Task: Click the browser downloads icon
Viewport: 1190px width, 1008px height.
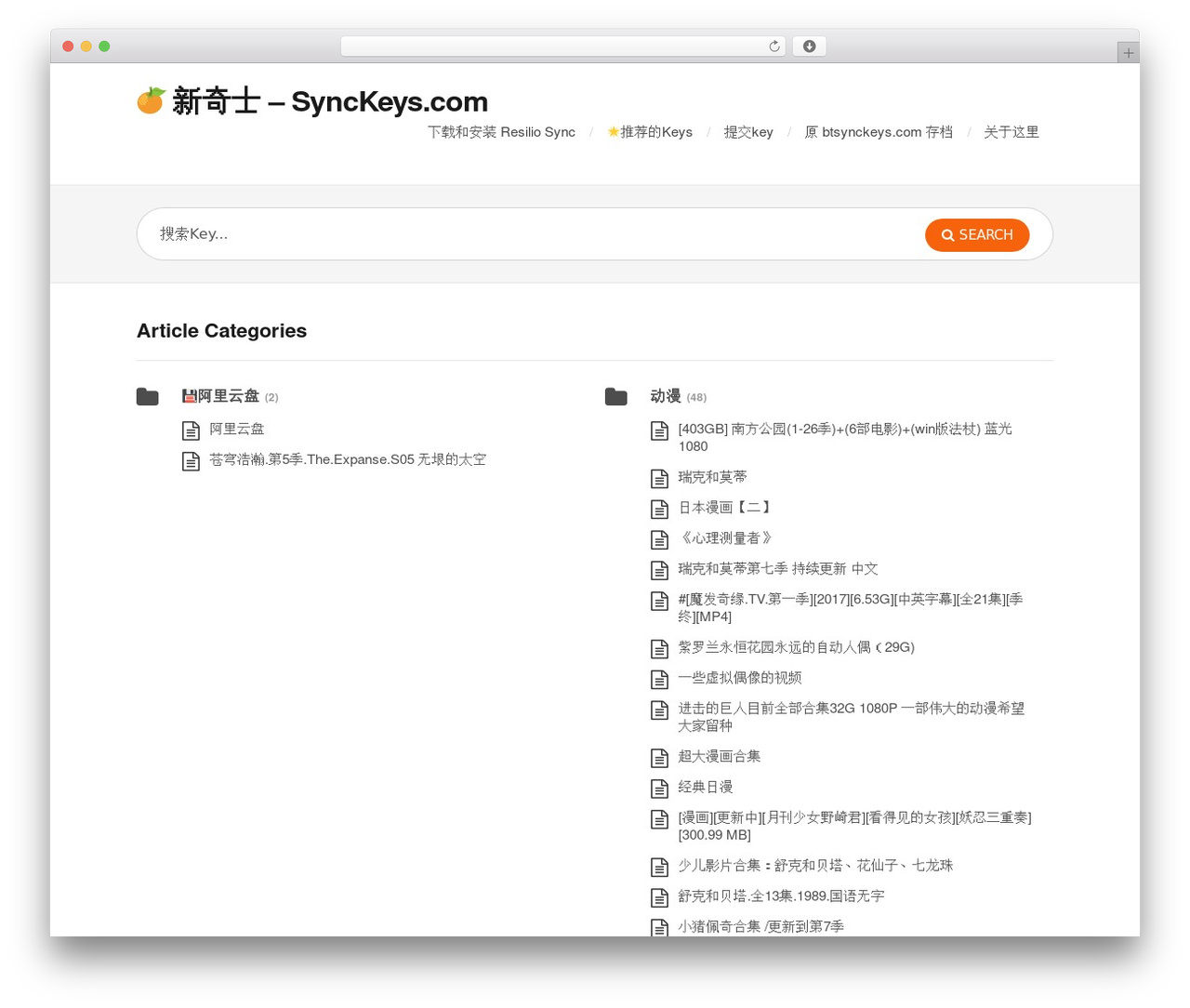Action: (x=810, y=46)
